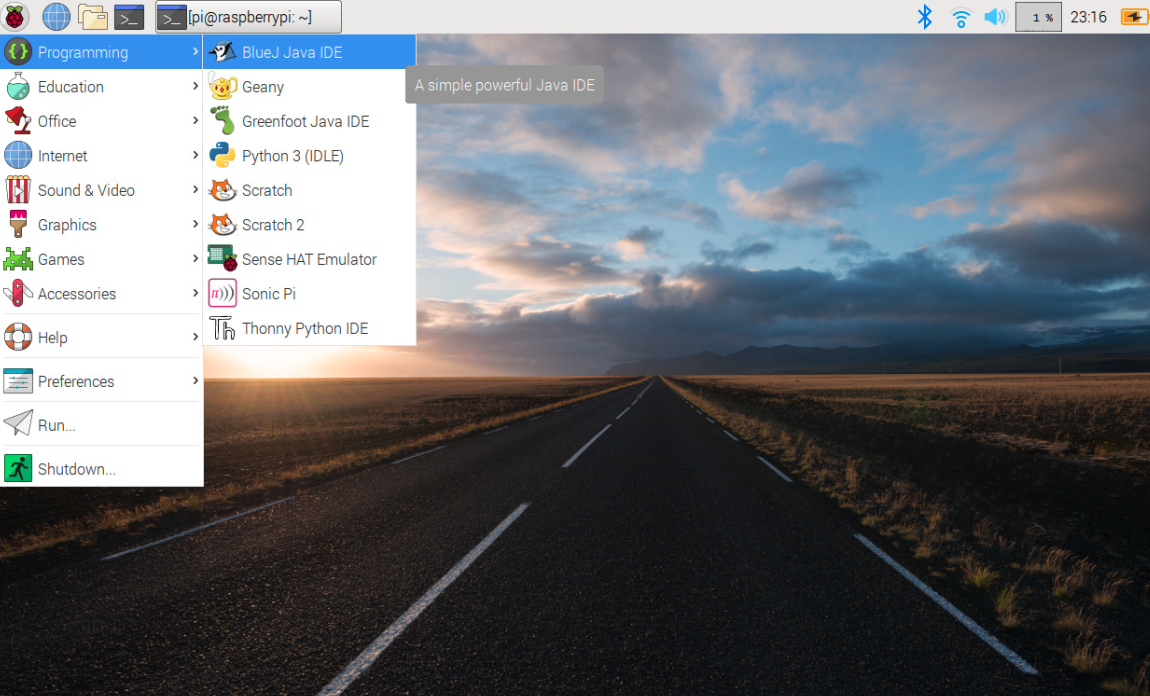The height and width of the screenshot is (696, 1150).
Task: Open the Accessories menu category
Action: (102, 293)
